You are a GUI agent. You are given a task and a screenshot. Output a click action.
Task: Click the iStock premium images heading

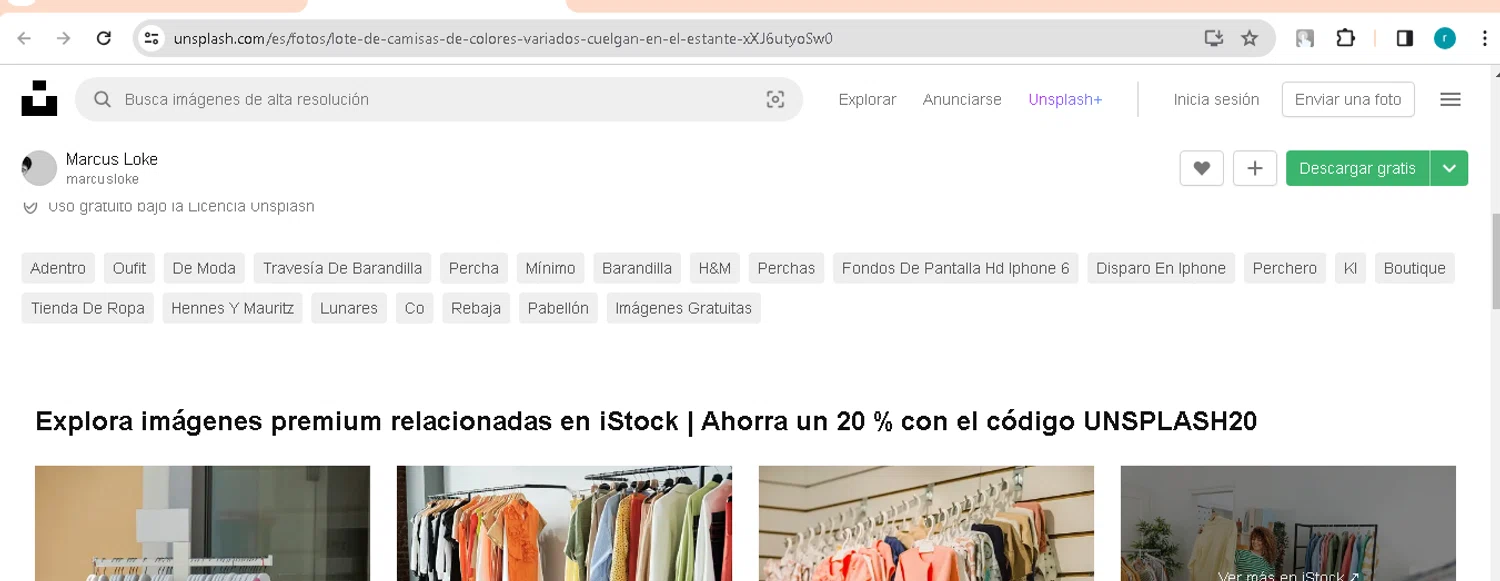[x=646, y=422]
